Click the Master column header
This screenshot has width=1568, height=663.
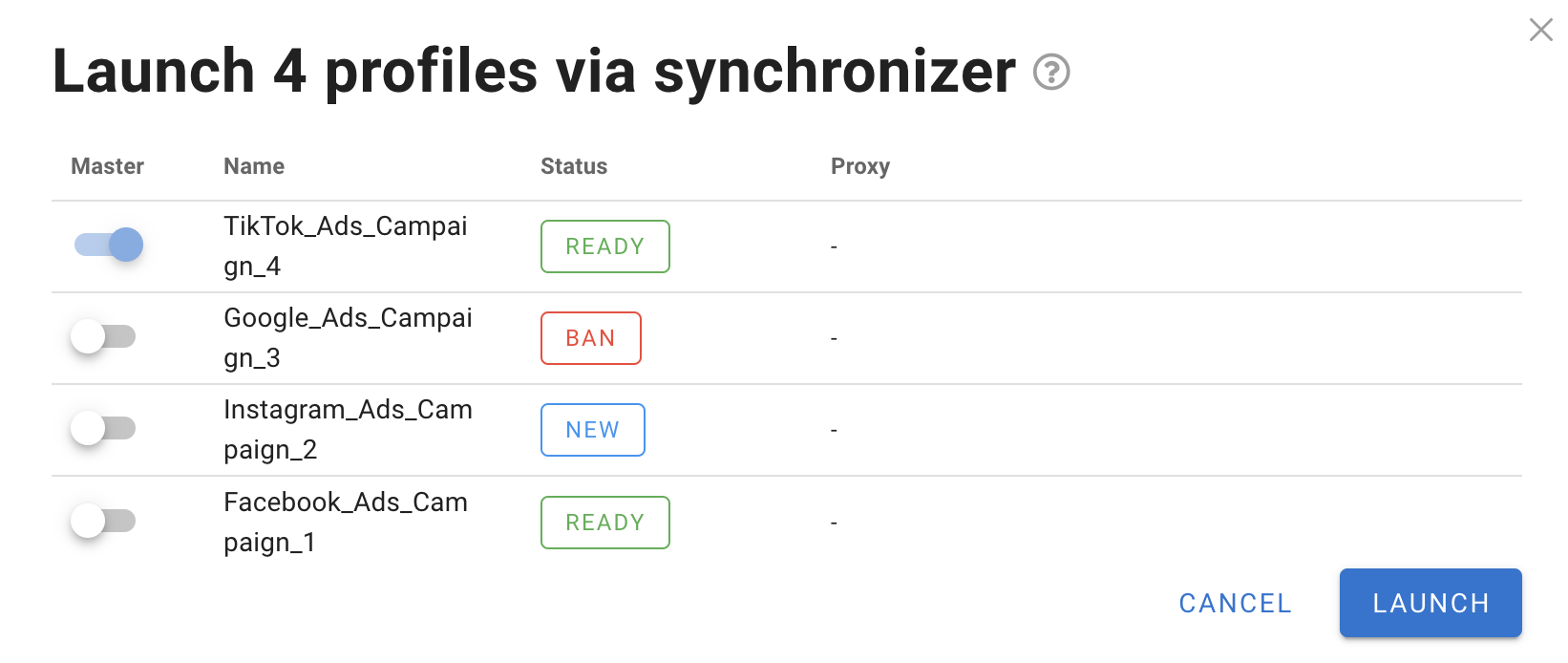point(107,166)
